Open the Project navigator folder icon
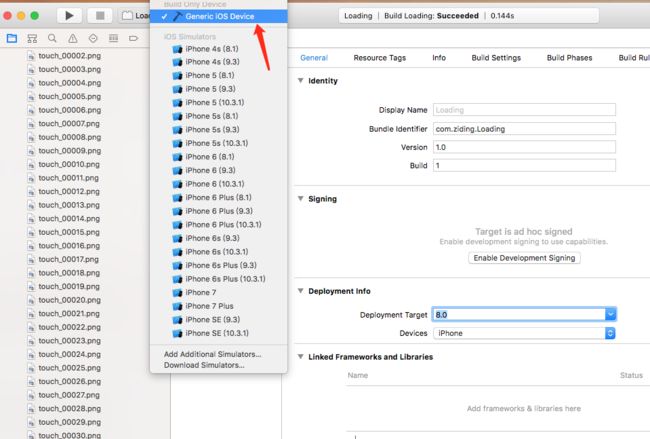The image size is (650, 439). 12,39
